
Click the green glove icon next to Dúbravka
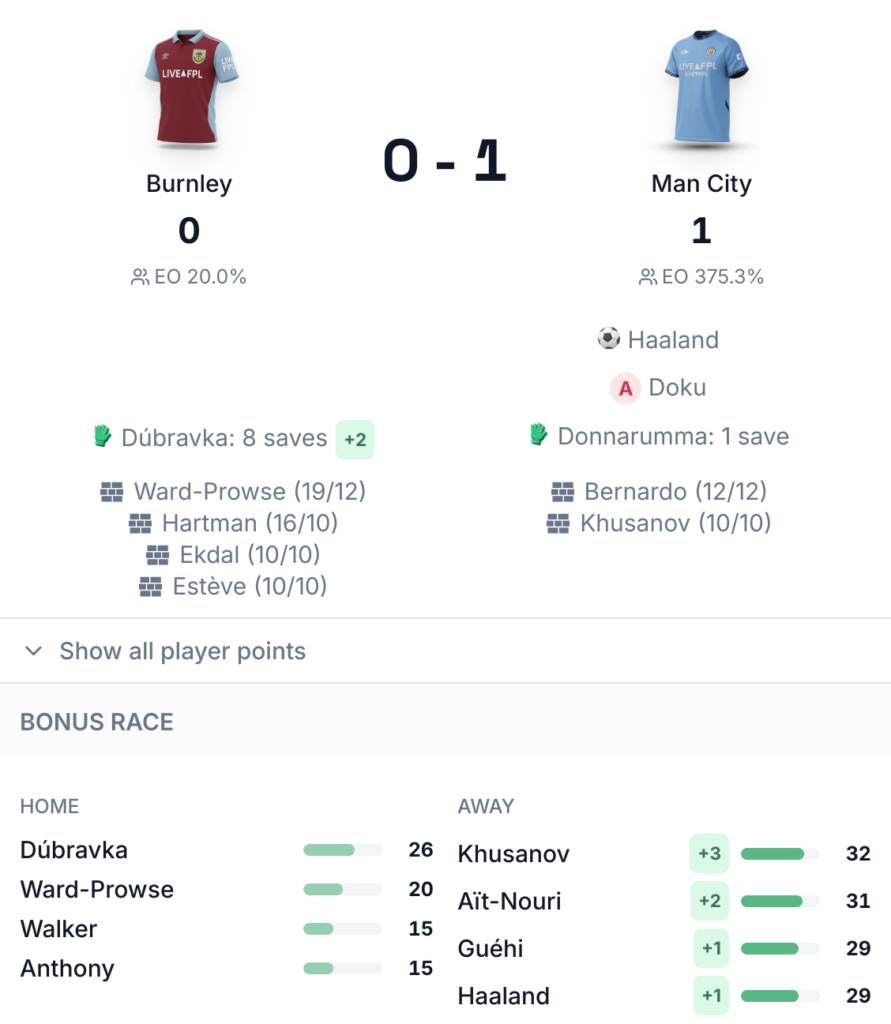[x=103, y=437]
